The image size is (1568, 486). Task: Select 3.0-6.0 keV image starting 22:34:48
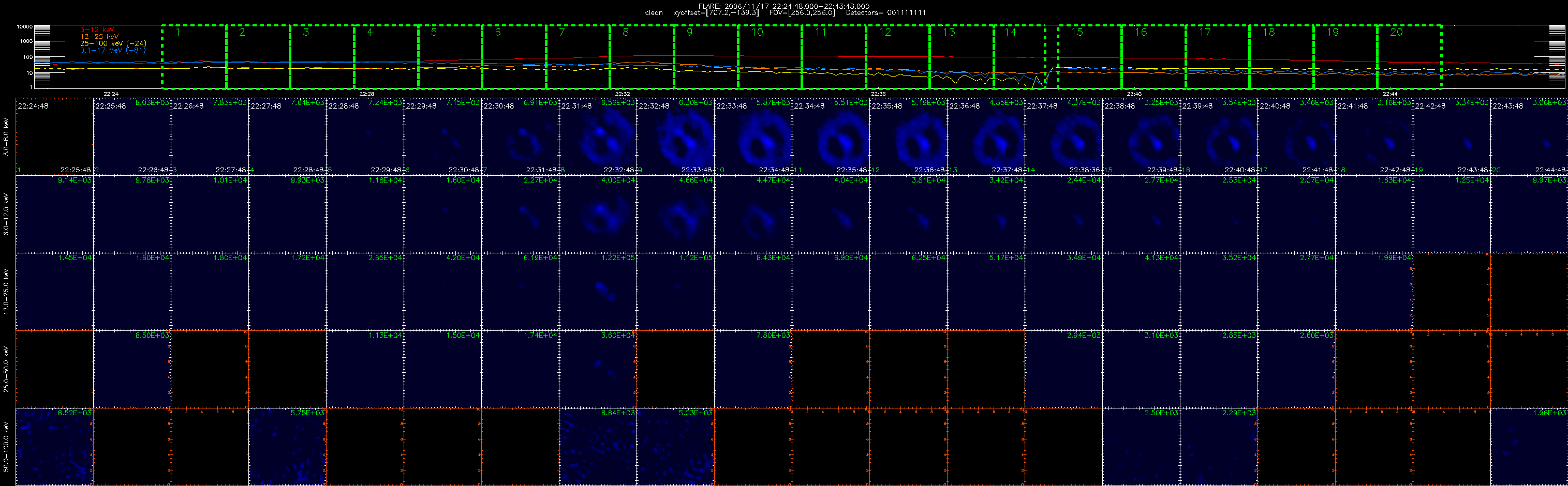(831, 136)
